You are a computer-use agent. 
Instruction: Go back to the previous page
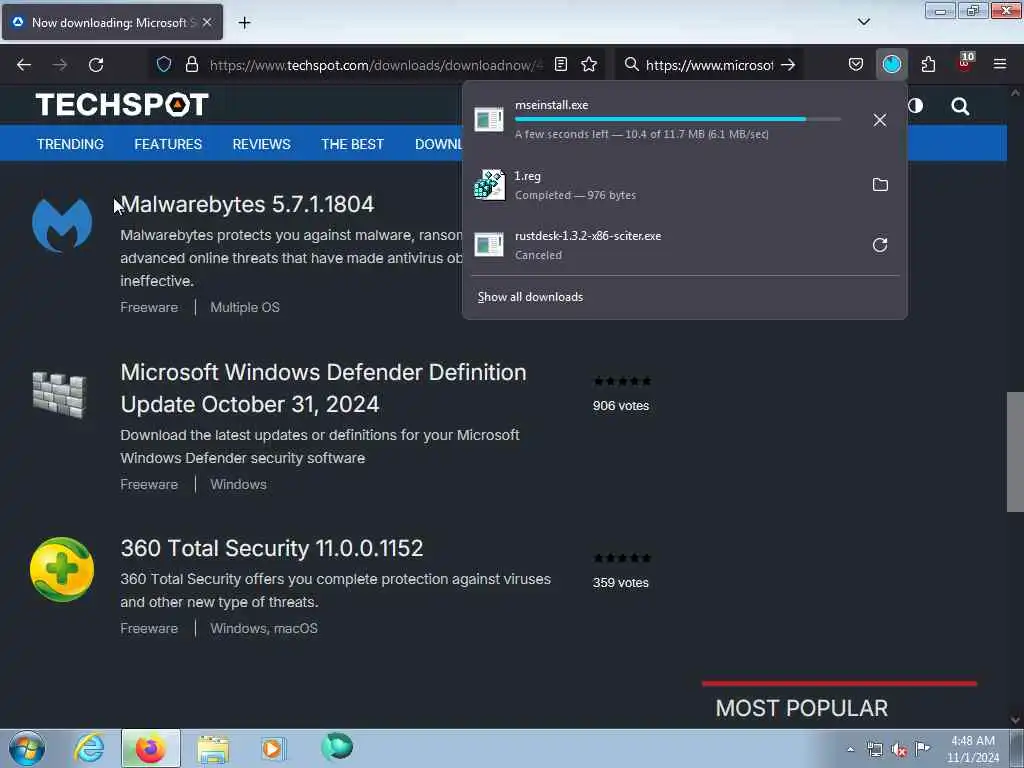(x=24, y=65)
